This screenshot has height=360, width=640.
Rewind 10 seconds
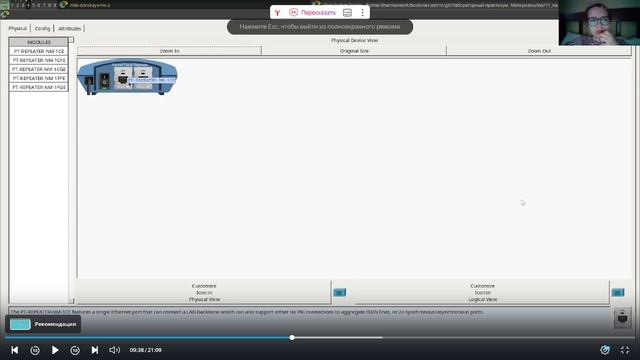(35, 350)
